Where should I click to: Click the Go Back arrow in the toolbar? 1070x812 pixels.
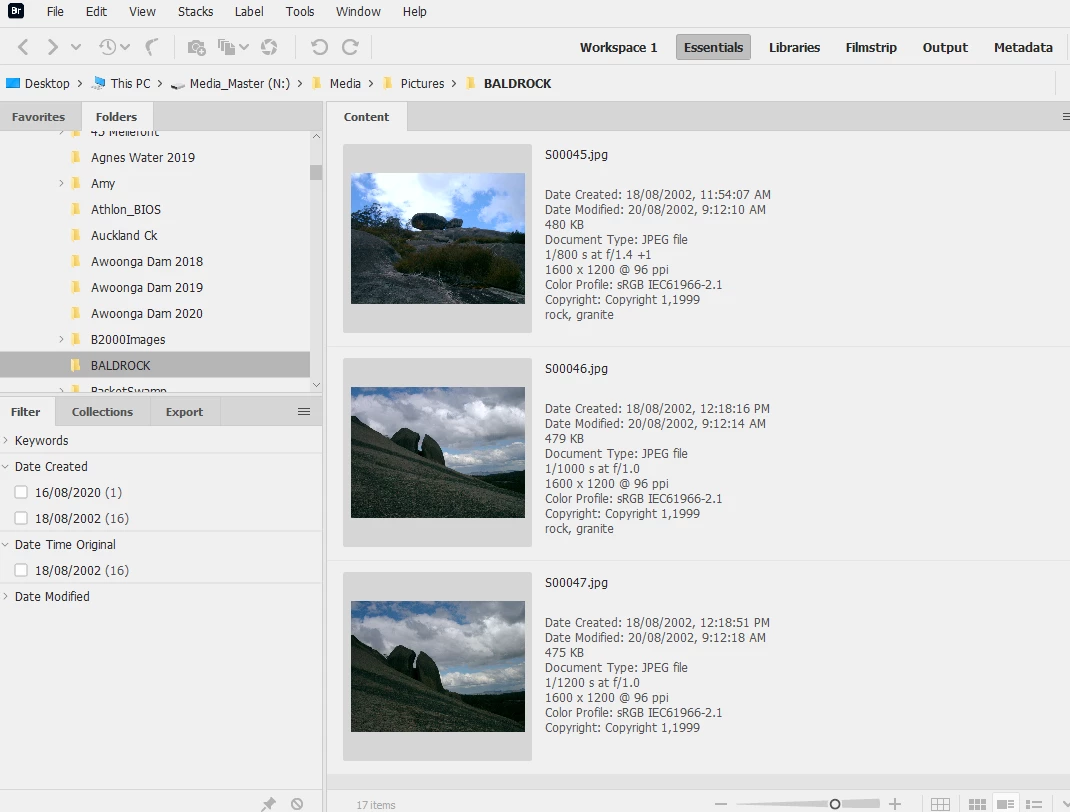point(23,47)
